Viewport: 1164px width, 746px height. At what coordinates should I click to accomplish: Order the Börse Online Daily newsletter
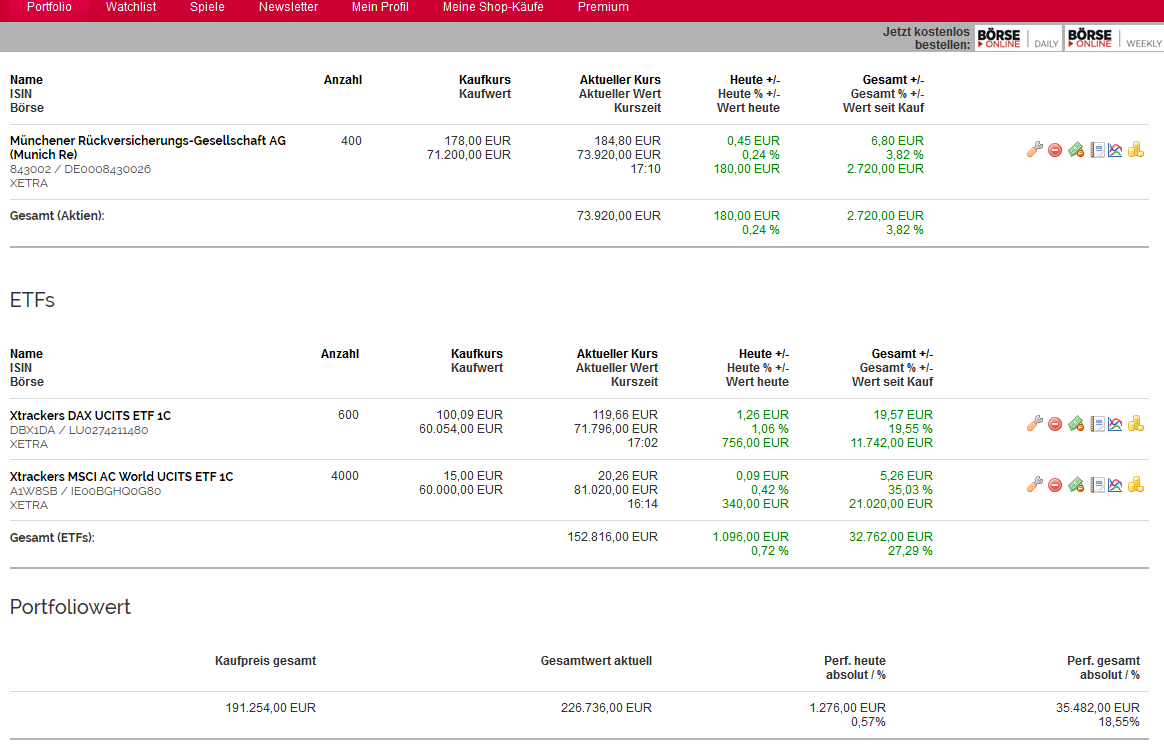(1018, 38)
